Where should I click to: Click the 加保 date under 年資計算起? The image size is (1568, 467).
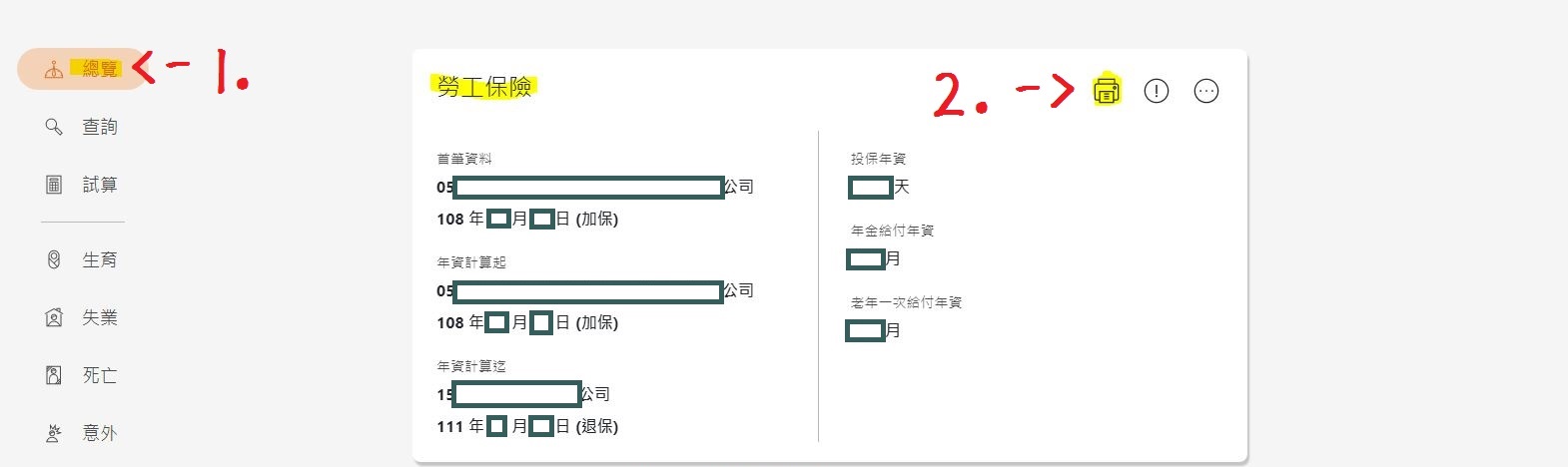click(527, 323)
